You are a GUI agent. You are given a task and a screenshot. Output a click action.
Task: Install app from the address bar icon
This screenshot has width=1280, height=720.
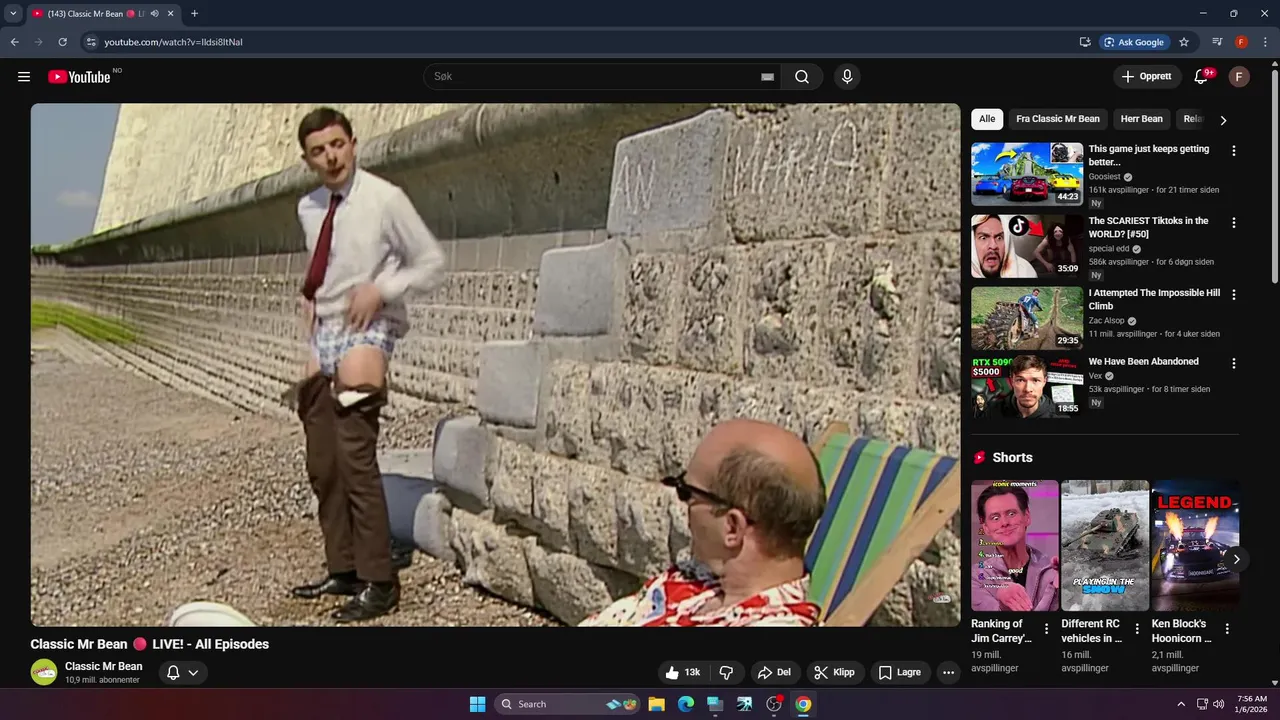click(x=1085, y=42)
